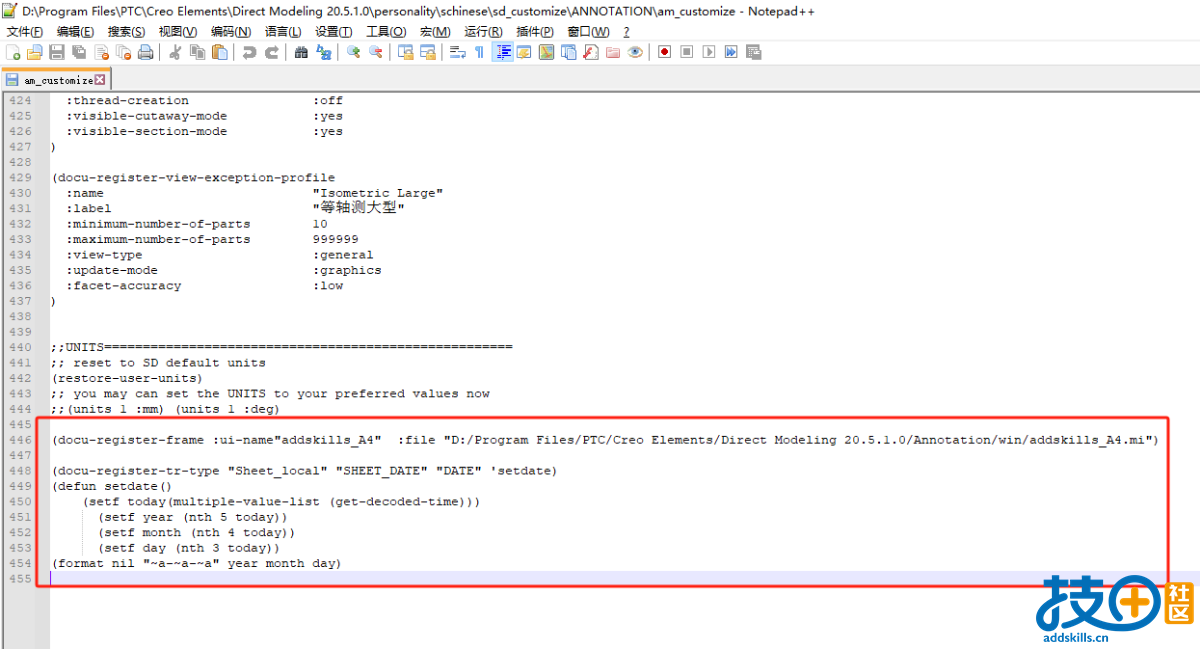Click the value 999999
The height and width of the screenshot is (649, 1200).
pyautogui.click(x=335, y=239)
